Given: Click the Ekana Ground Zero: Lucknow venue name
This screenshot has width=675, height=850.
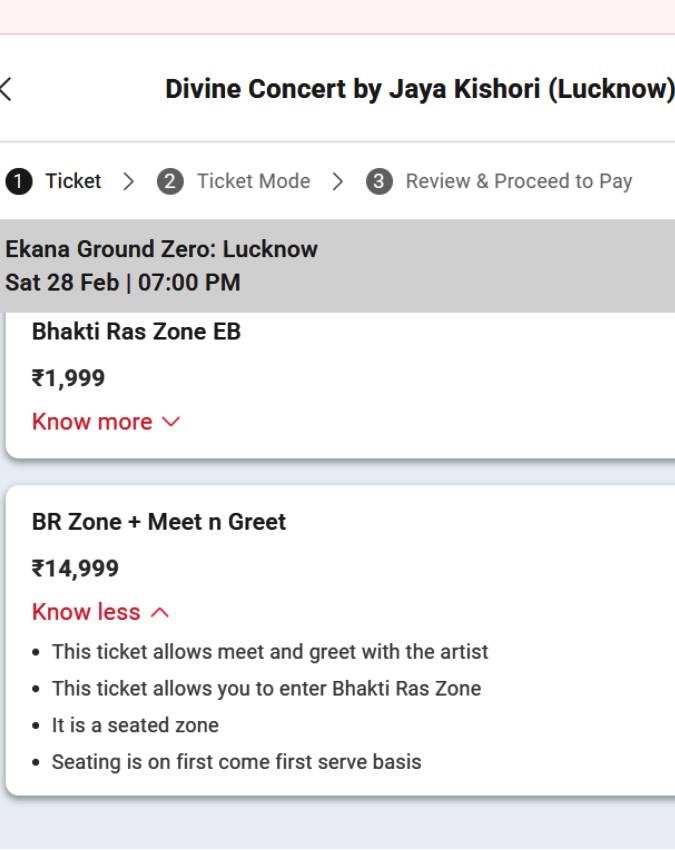Looking at the screenshot, I should coord(161,249).
